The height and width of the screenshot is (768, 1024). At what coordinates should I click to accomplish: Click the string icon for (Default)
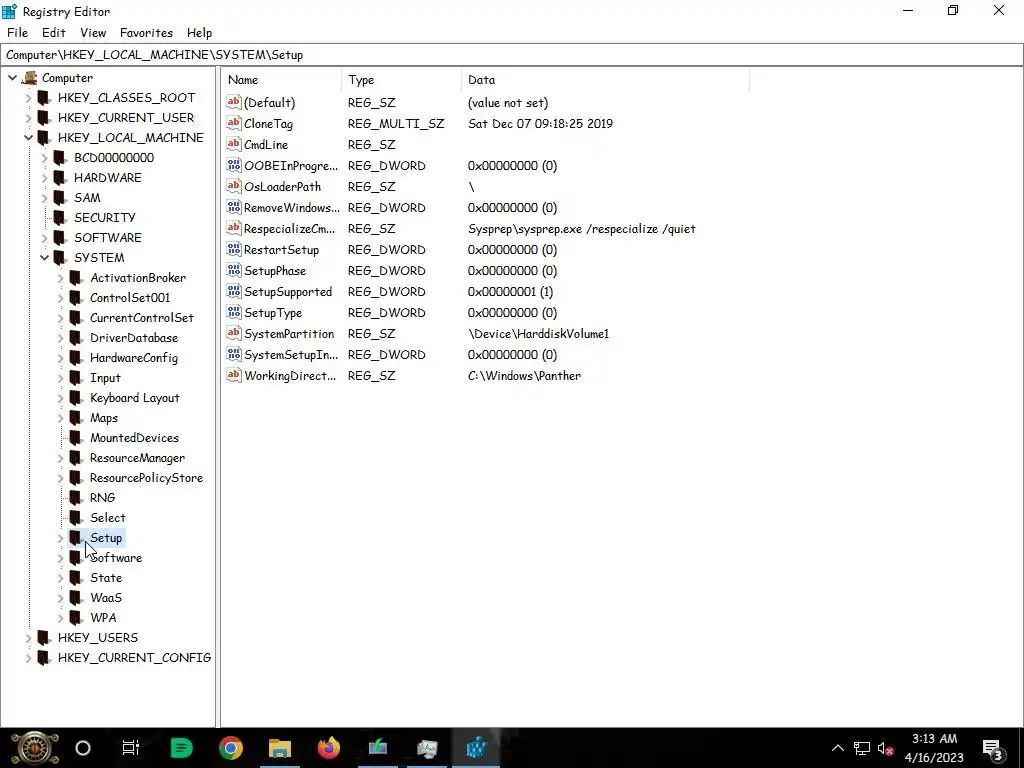point(234,103)
